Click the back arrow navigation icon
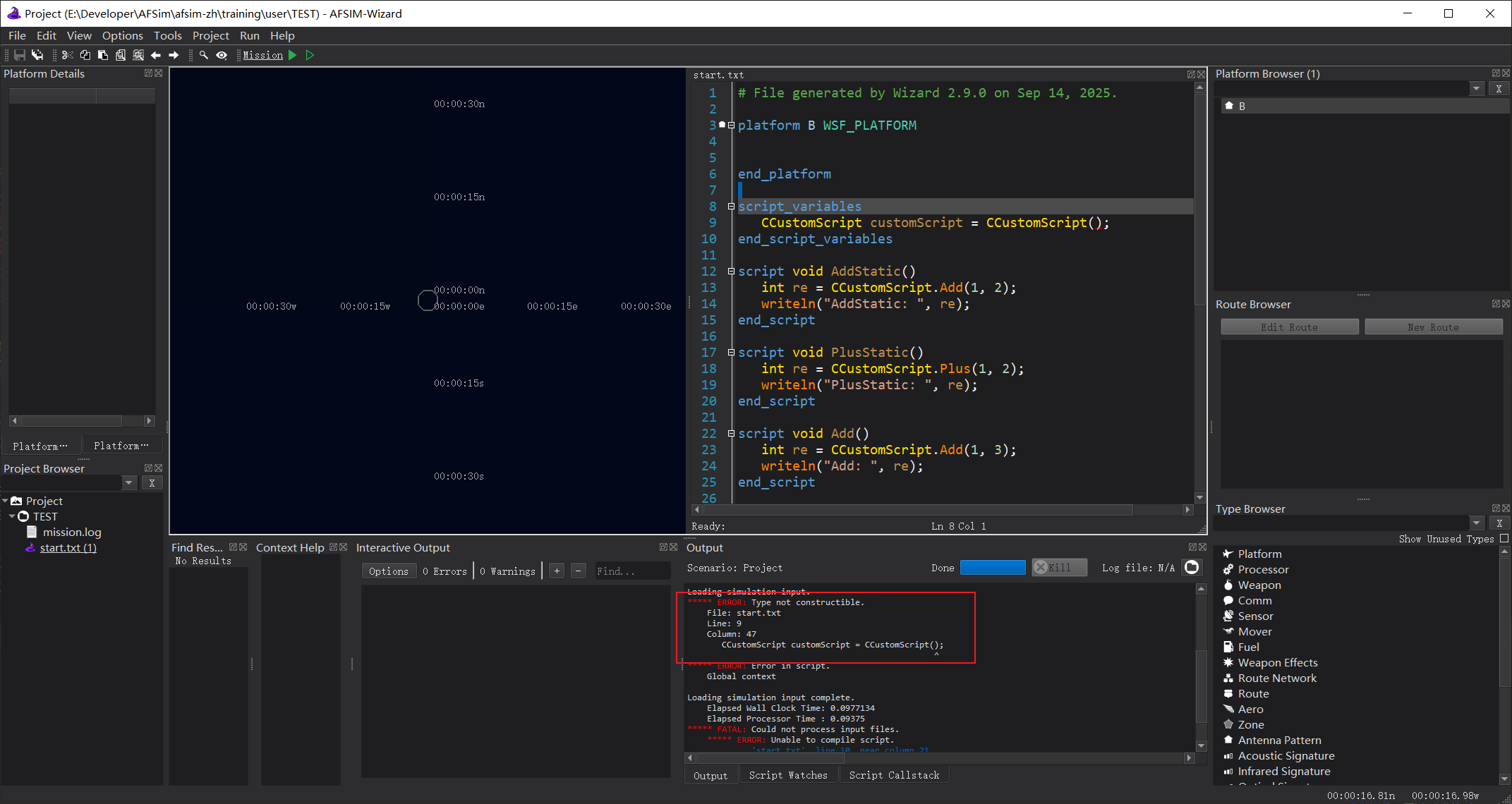1512x804 pixels. click(156, 55)
